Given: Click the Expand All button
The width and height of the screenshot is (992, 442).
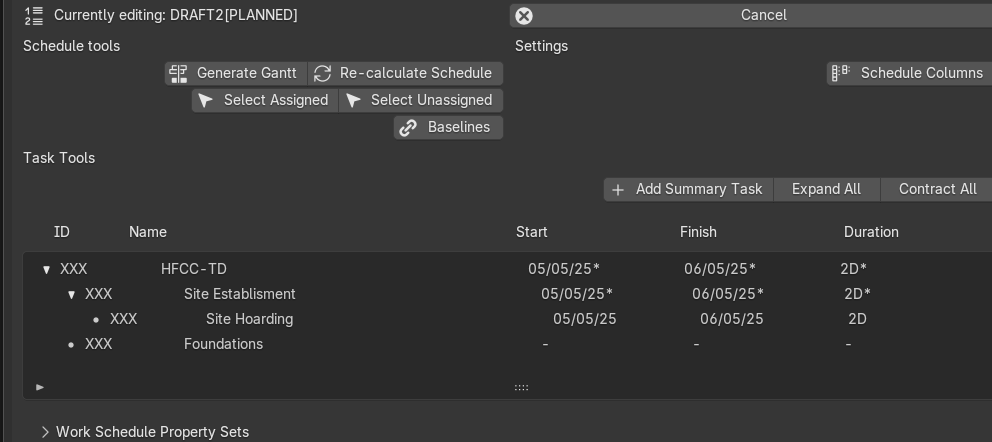Looking at the screenshot, I should [x=826, y=190].
